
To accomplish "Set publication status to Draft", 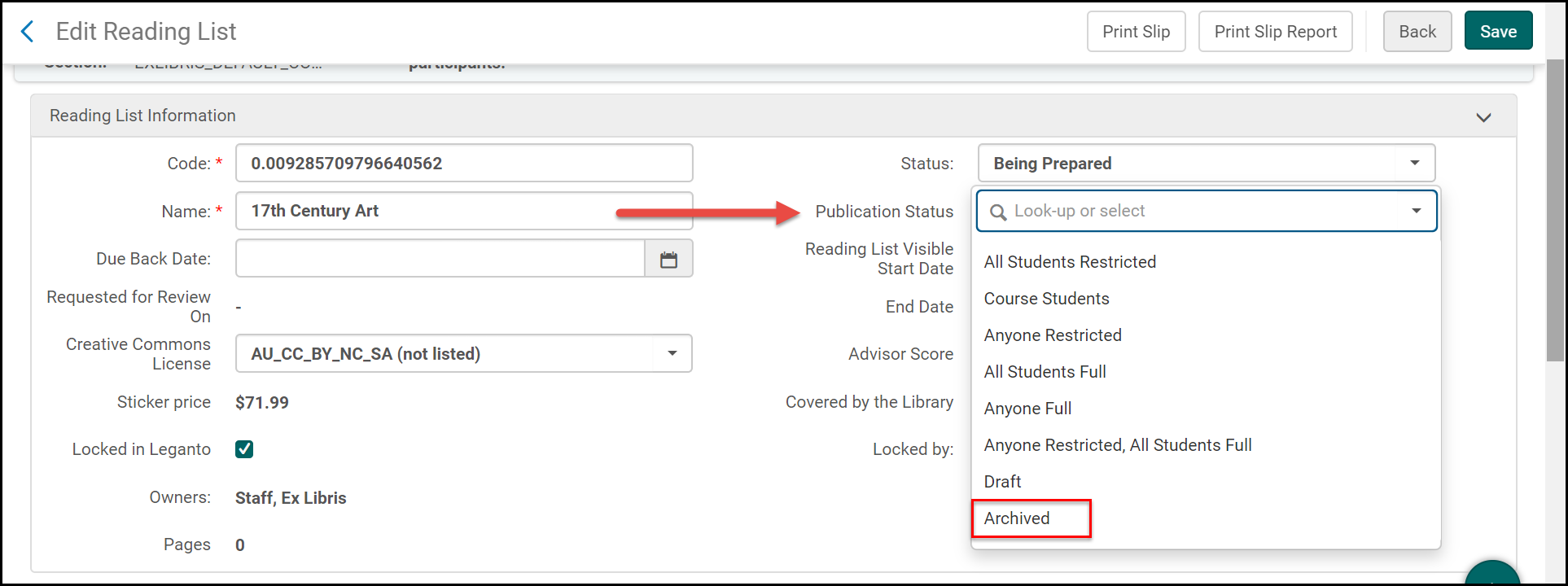I will pos(1002,482).
